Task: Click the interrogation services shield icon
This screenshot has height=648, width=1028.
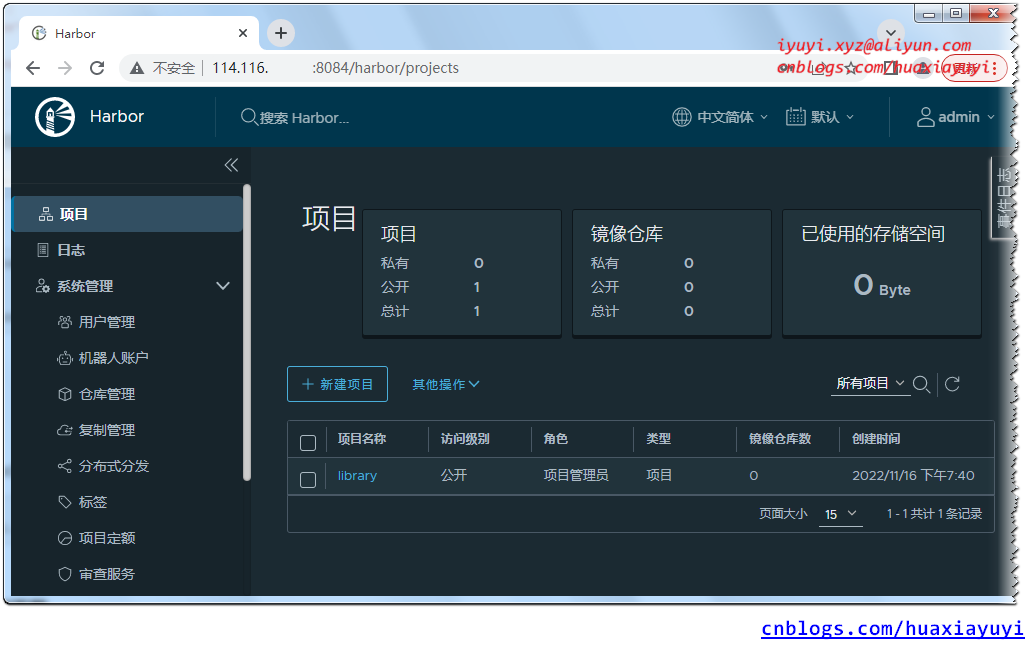Action: (x=64, y=574)
